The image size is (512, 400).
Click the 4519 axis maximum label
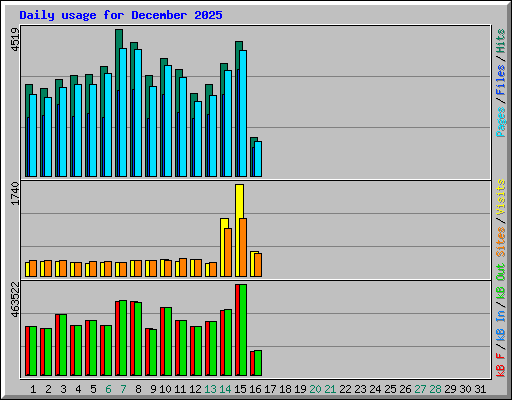pos(15,39)
